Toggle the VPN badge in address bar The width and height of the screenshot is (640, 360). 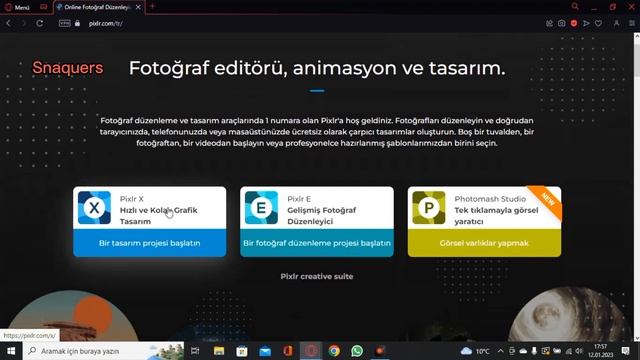click(64, 23)
